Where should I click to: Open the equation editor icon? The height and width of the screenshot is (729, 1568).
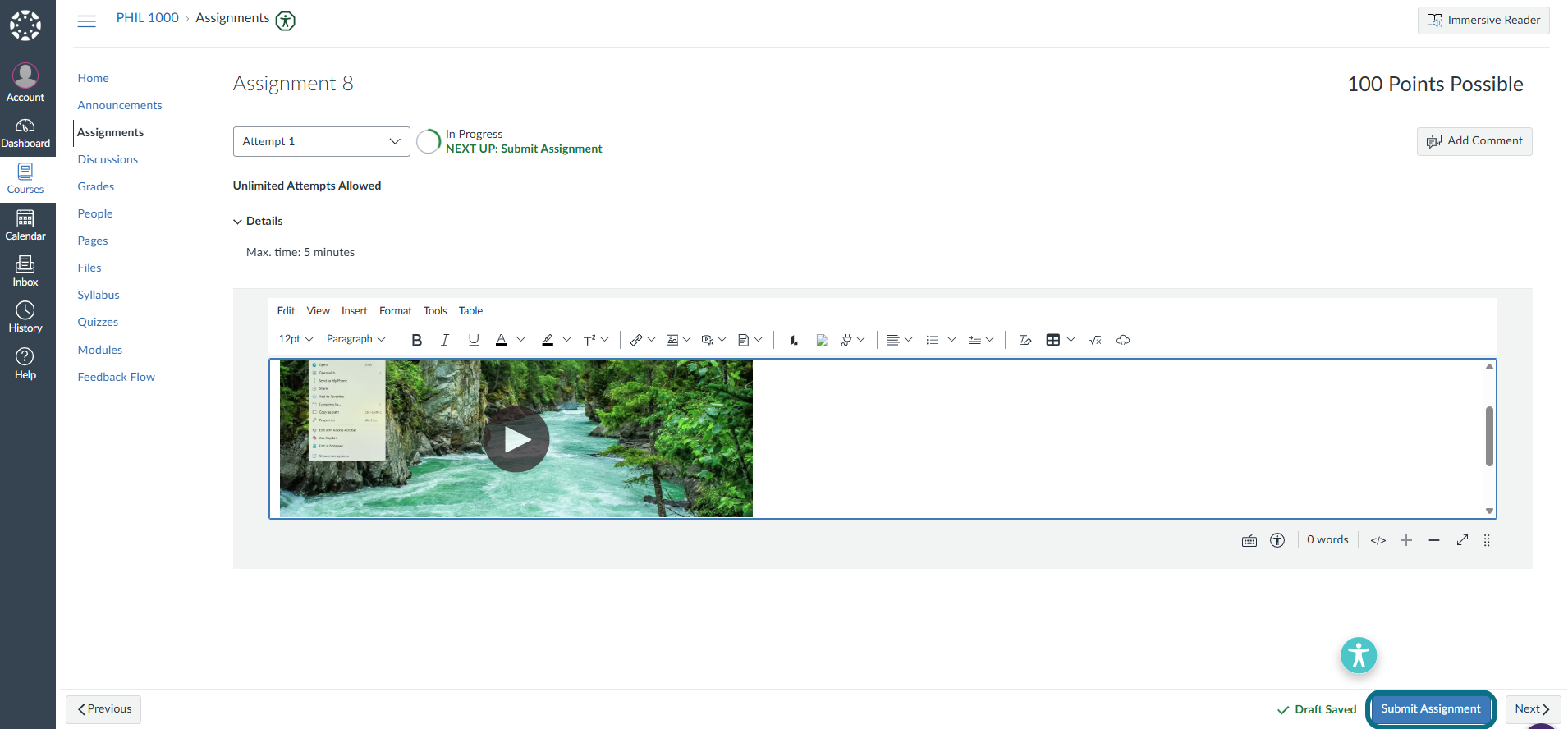pyautogui.click(x=1095, y=340)
